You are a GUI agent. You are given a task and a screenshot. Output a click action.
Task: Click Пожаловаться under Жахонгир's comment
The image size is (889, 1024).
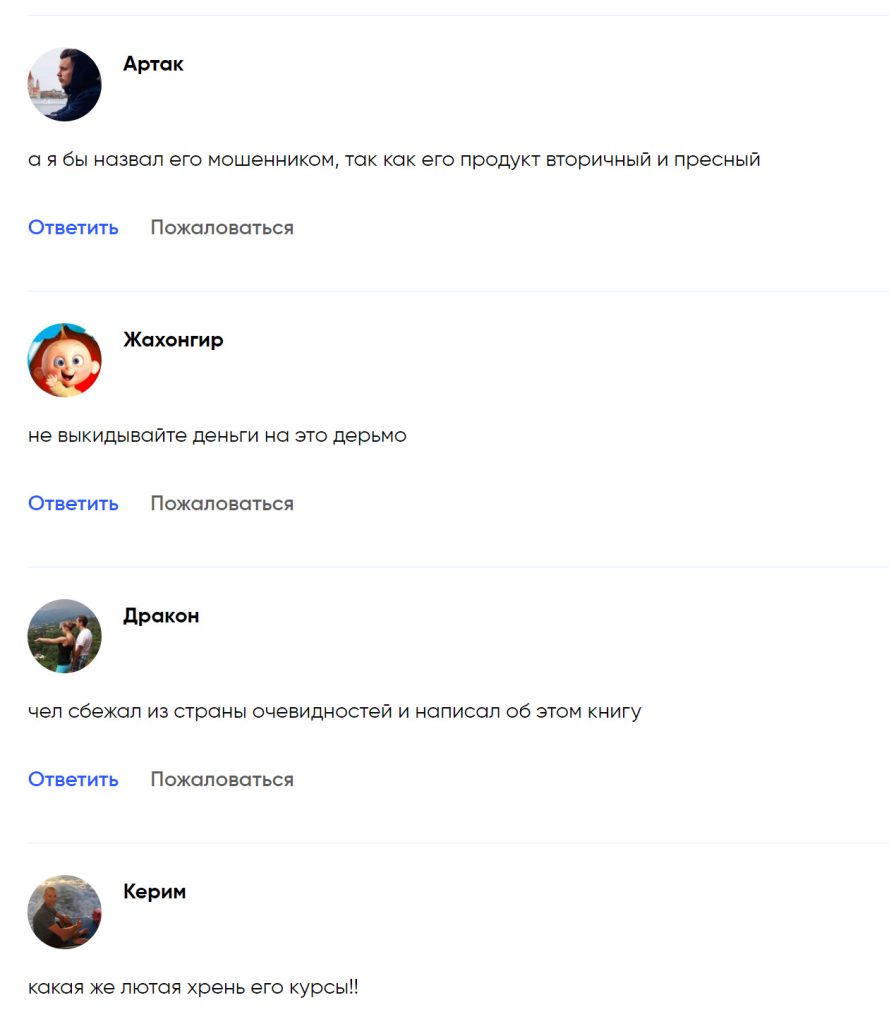coord(222,504)
